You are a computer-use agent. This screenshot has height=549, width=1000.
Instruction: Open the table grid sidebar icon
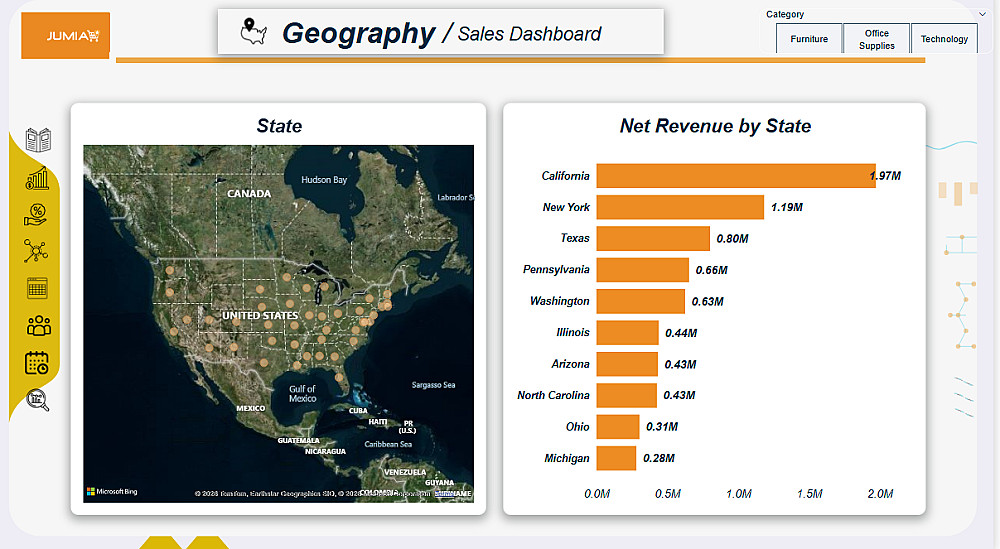(38, 288)
